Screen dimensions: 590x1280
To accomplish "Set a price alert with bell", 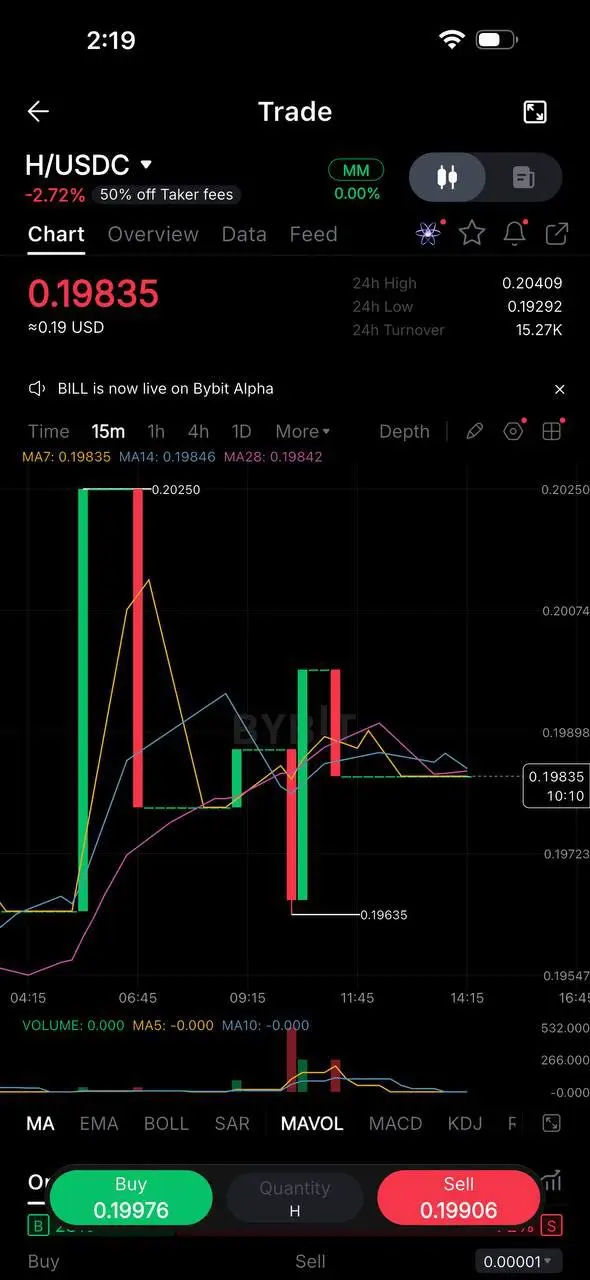I will [x=515, y=234].
